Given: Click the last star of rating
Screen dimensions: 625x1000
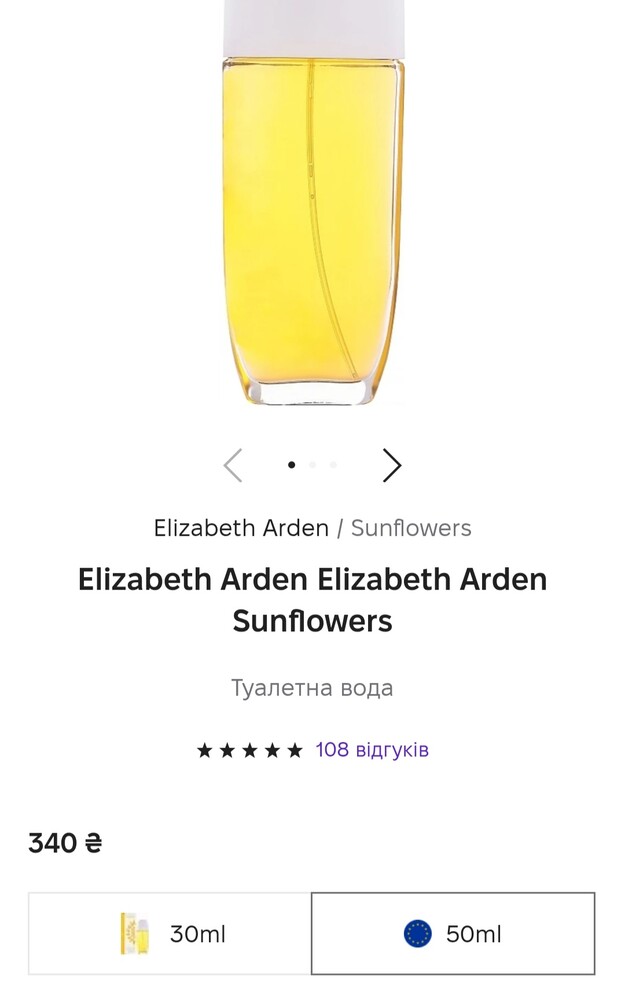Looking at the screenshot, I should pos(295,750).
